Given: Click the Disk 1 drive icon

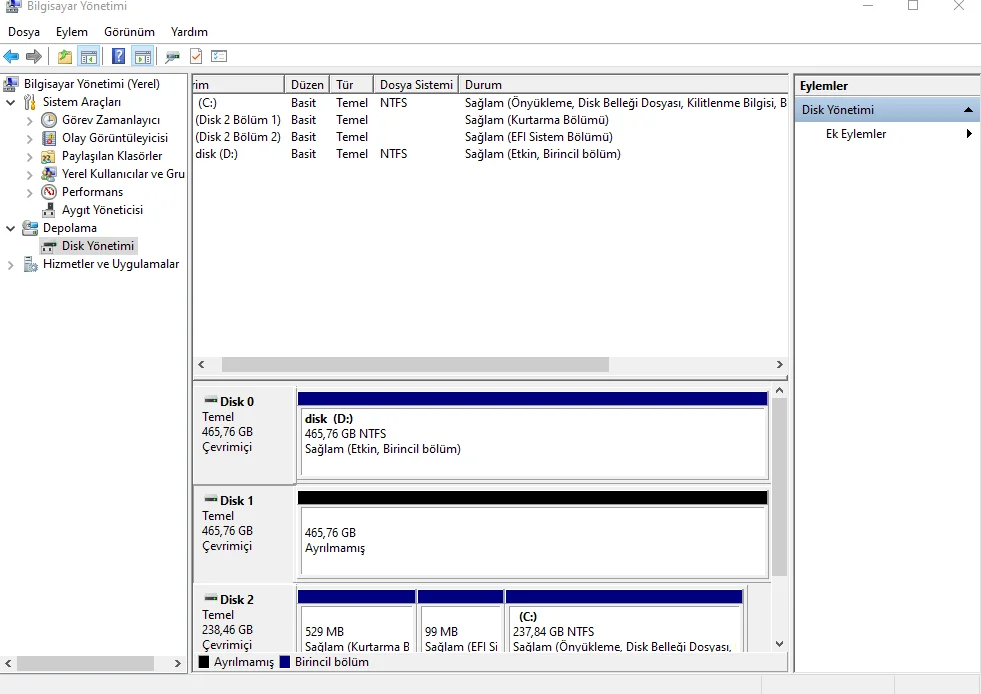Looking at the screenshot, I should click(x=211, y=499).
